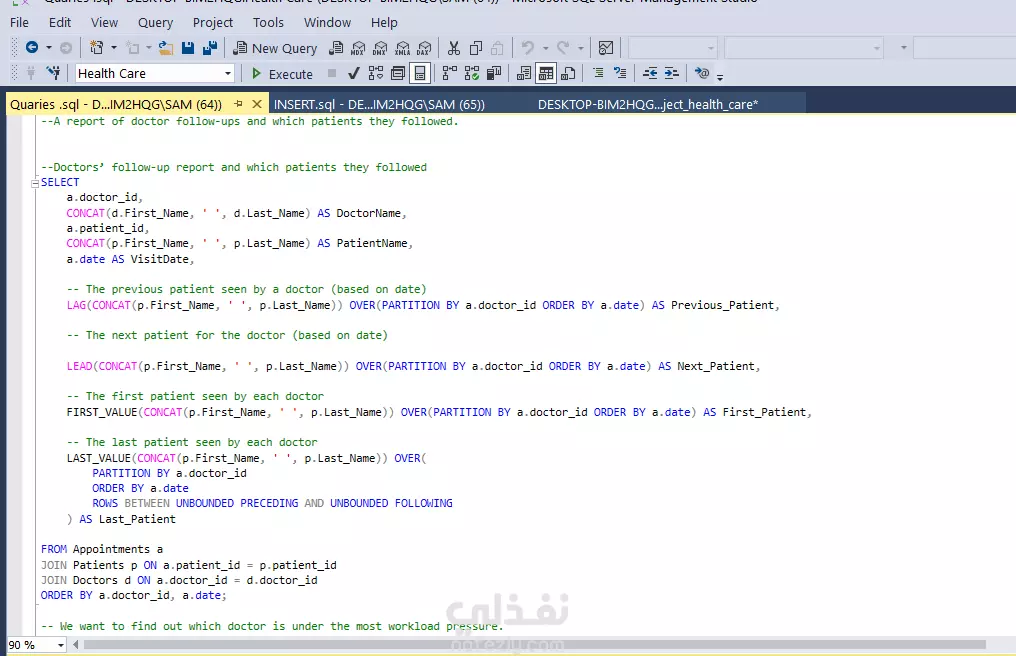Screen dimensions: 1016x656
Task: Open the Project menu
Action: point(213,22)
